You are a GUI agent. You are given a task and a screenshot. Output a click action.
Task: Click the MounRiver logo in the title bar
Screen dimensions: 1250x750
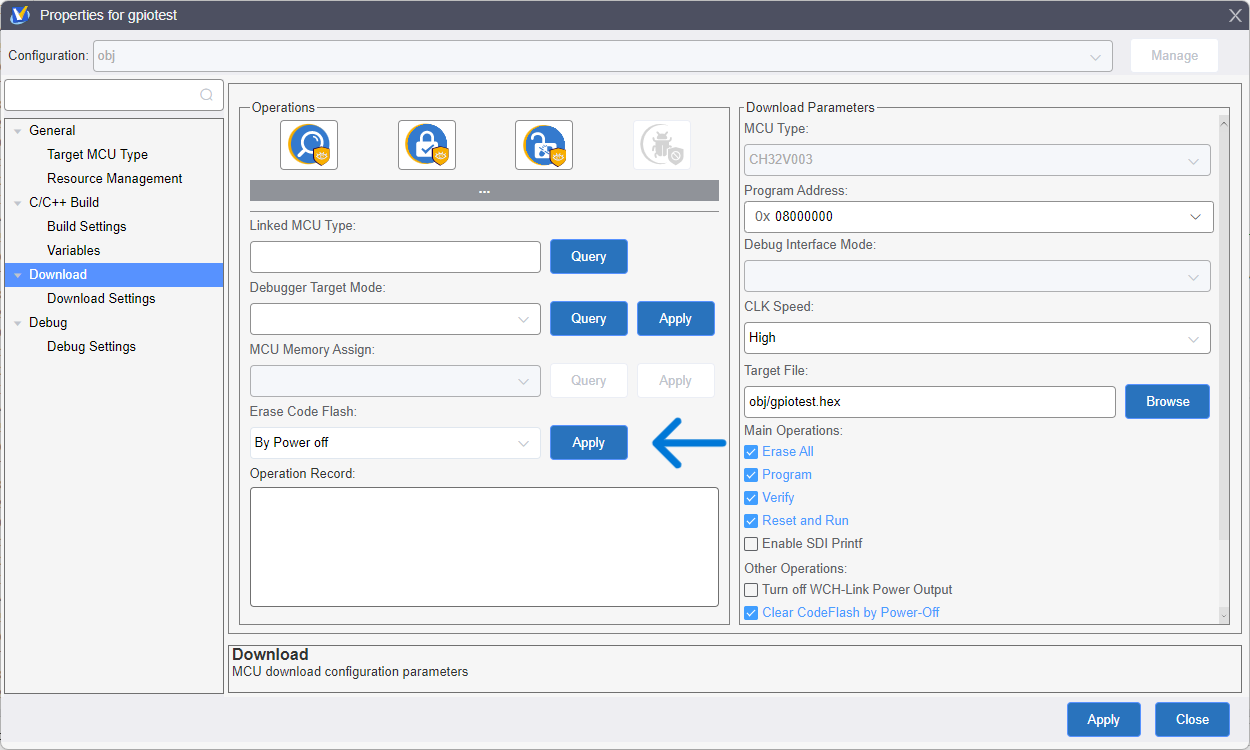(x=19, y=15)
